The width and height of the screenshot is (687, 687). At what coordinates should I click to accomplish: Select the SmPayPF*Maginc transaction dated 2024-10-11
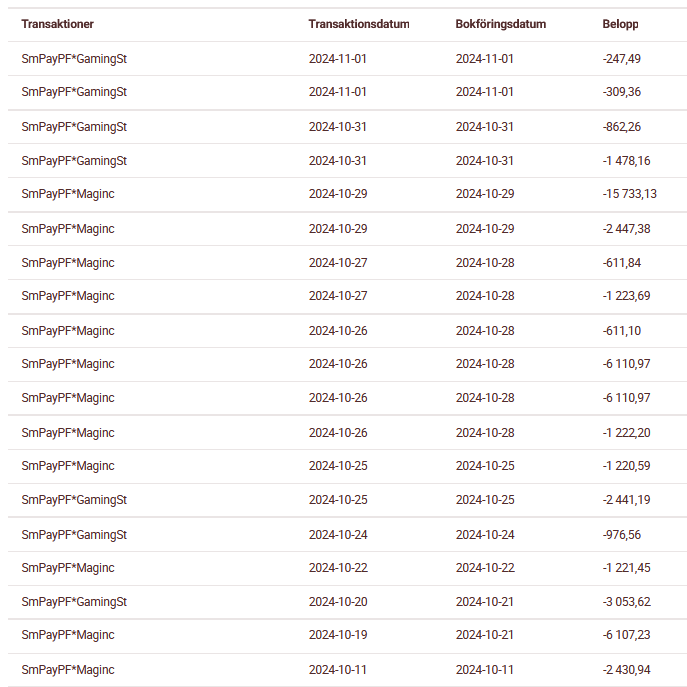(68, 670)
